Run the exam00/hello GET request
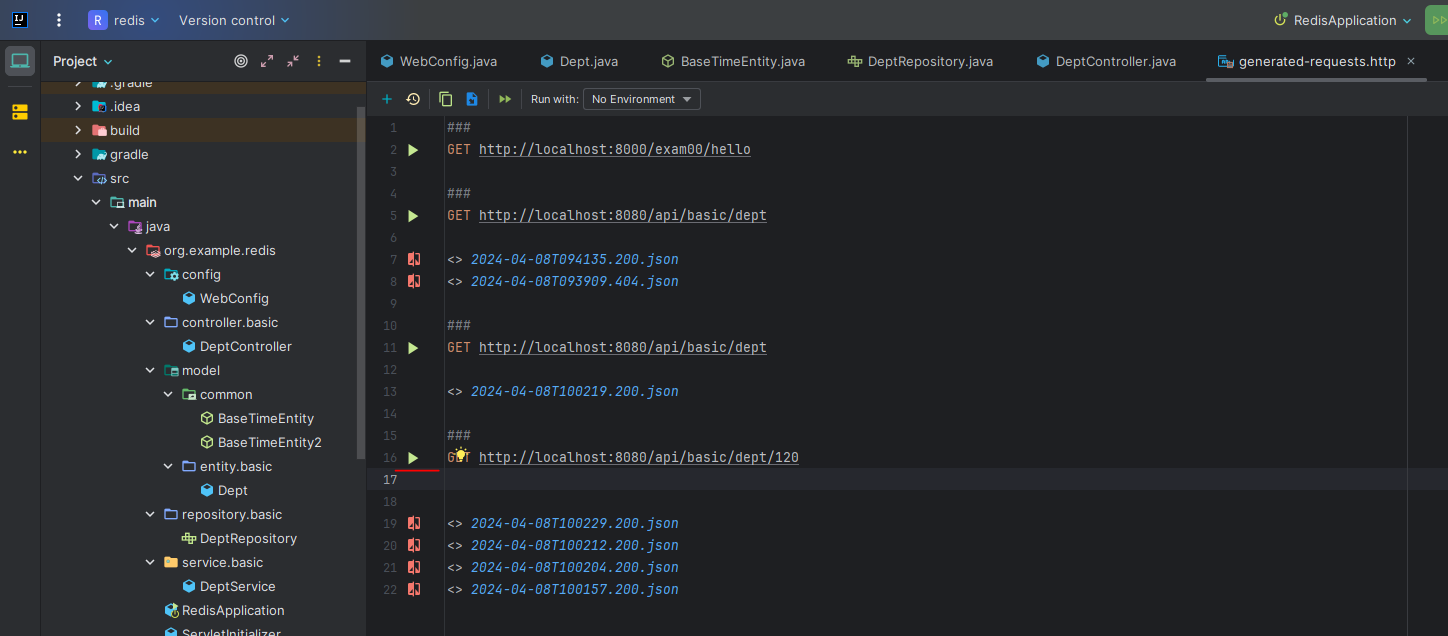The width and height of the screenshot is (1448, 636). tap(413, 150)
